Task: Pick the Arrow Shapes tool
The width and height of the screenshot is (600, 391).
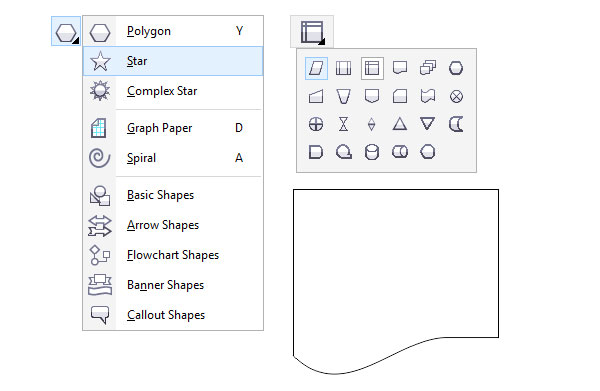Action: (173, 225)
